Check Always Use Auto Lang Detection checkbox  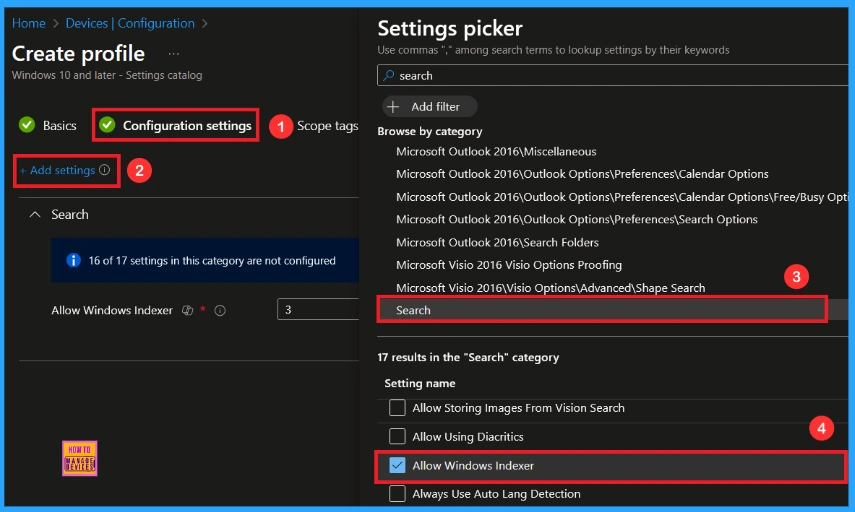click(x=397, y=493)
